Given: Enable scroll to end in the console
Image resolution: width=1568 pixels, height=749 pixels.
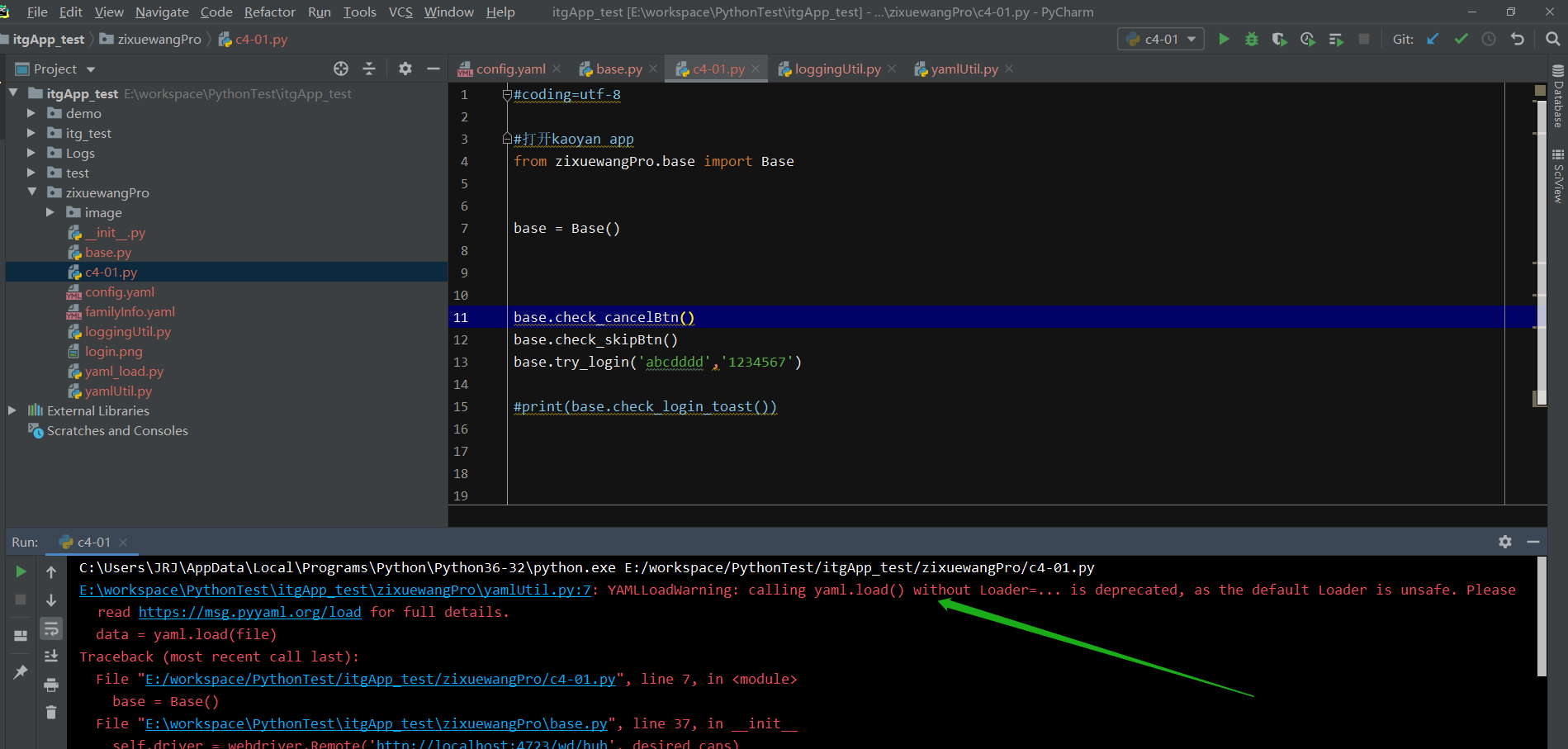Looking at the screenshot, I should pyautogui.click(x=51, y=655).
